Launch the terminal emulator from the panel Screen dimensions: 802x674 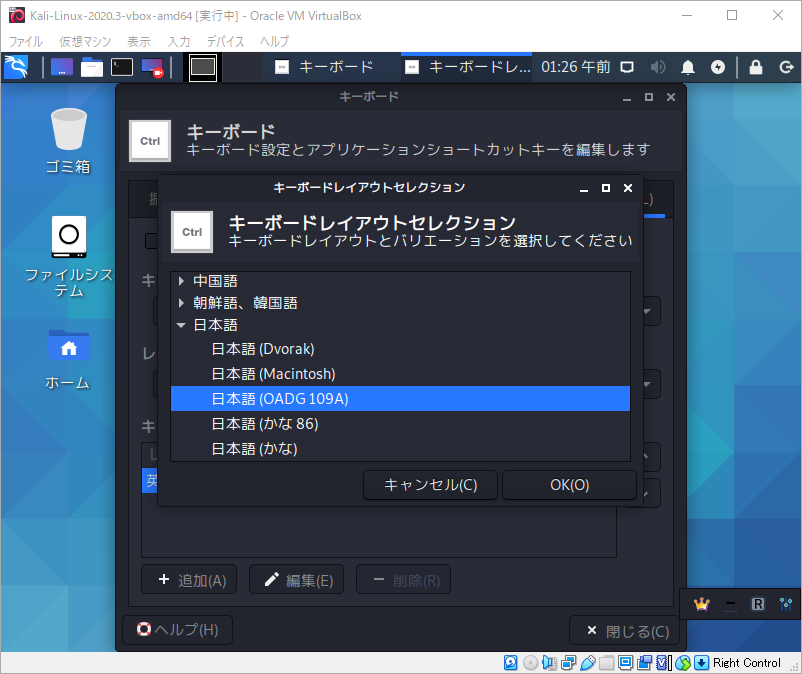pyautogui.click(x=122, y=67)
